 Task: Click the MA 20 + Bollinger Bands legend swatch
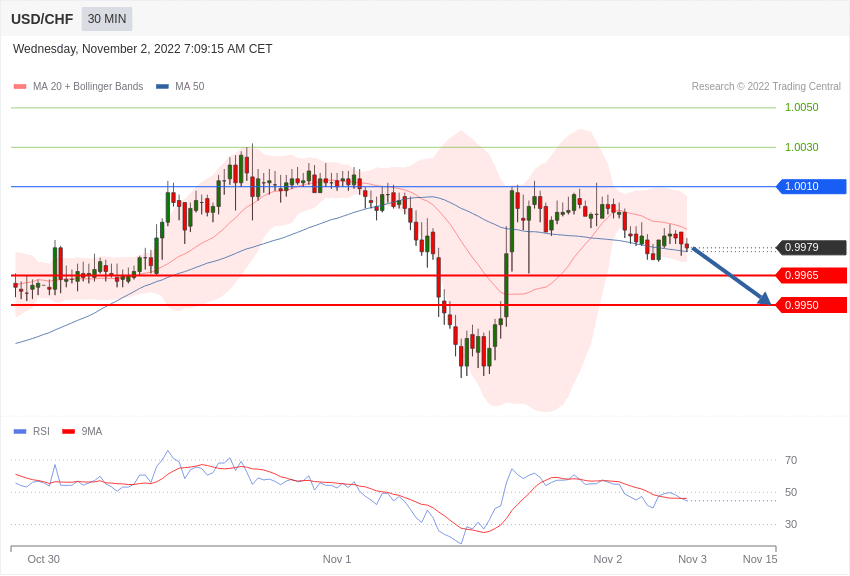coord(20,86)
